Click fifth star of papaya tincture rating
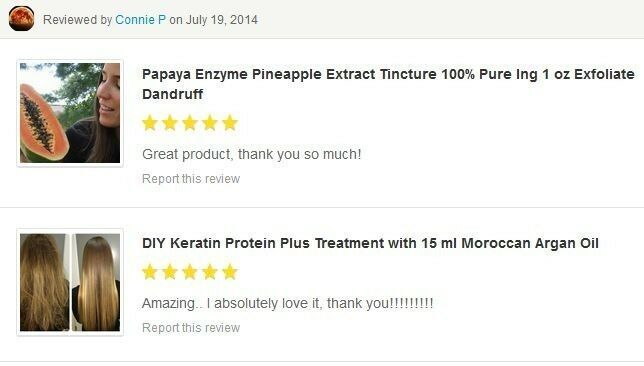Image resolution: width=644 pixels, height=366 pixels. tap(230, 123)
